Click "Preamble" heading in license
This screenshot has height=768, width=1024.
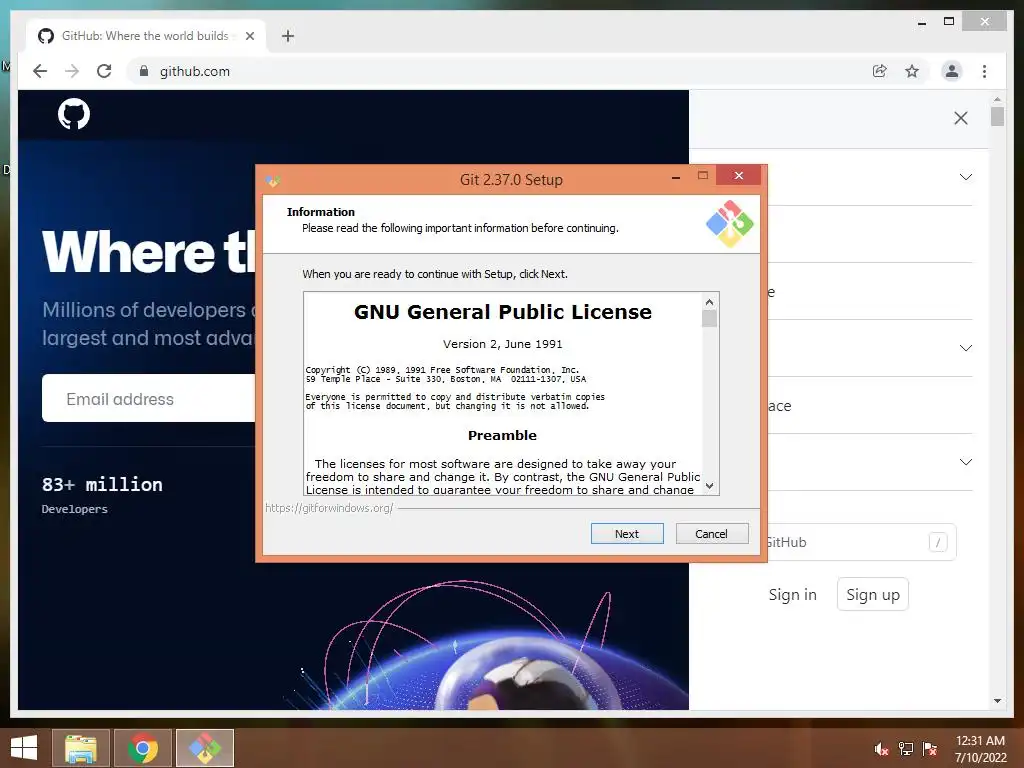502,436
